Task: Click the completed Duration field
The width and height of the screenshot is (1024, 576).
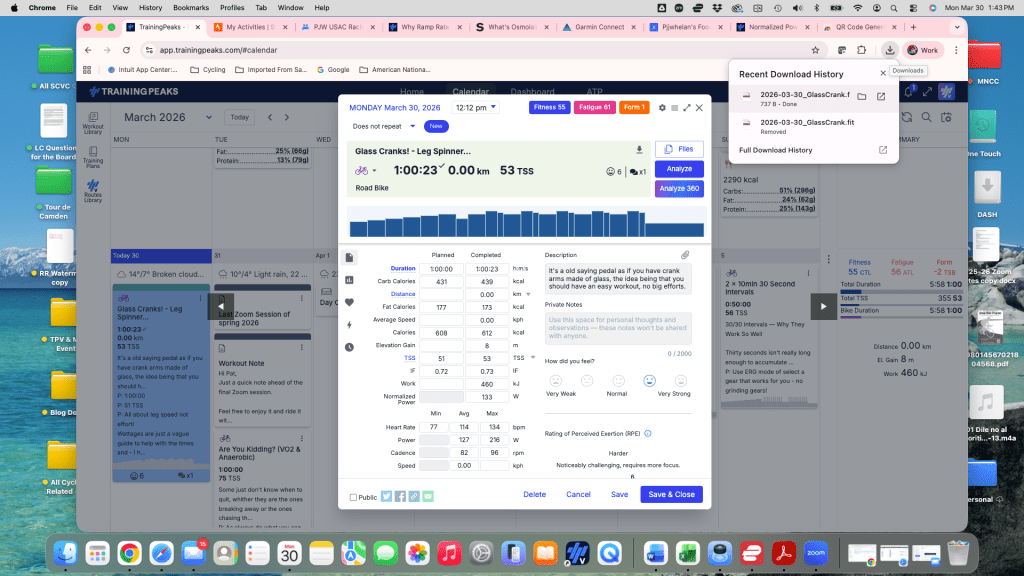Action: [x=487, y=269]
